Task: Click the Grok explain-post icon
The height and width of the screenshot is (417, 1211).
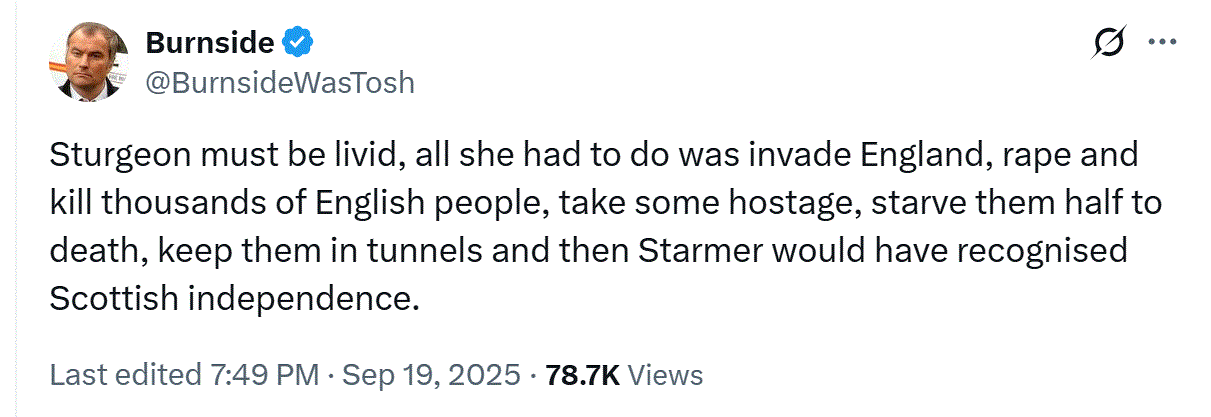Action: [x=1108, y=43]
